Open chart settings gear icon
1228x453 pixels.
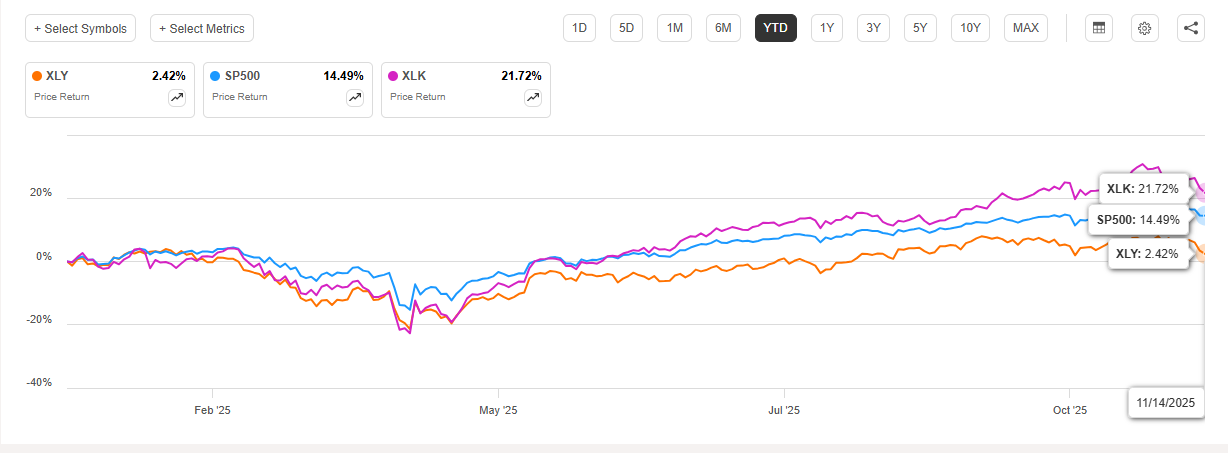tap(1145, 28)
